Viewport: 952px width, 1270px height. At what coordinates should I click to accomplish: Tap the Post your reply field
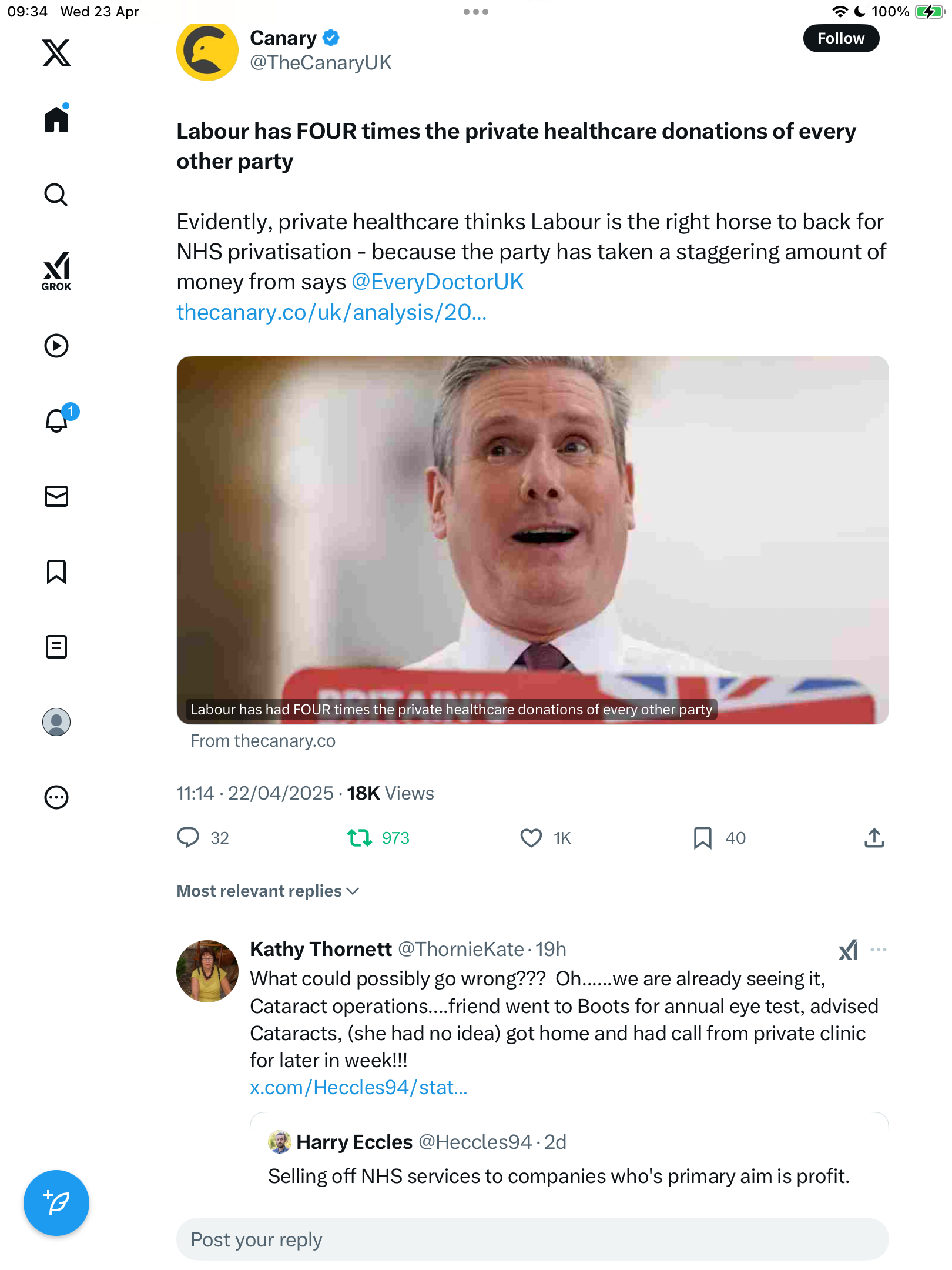point(532,1239)
